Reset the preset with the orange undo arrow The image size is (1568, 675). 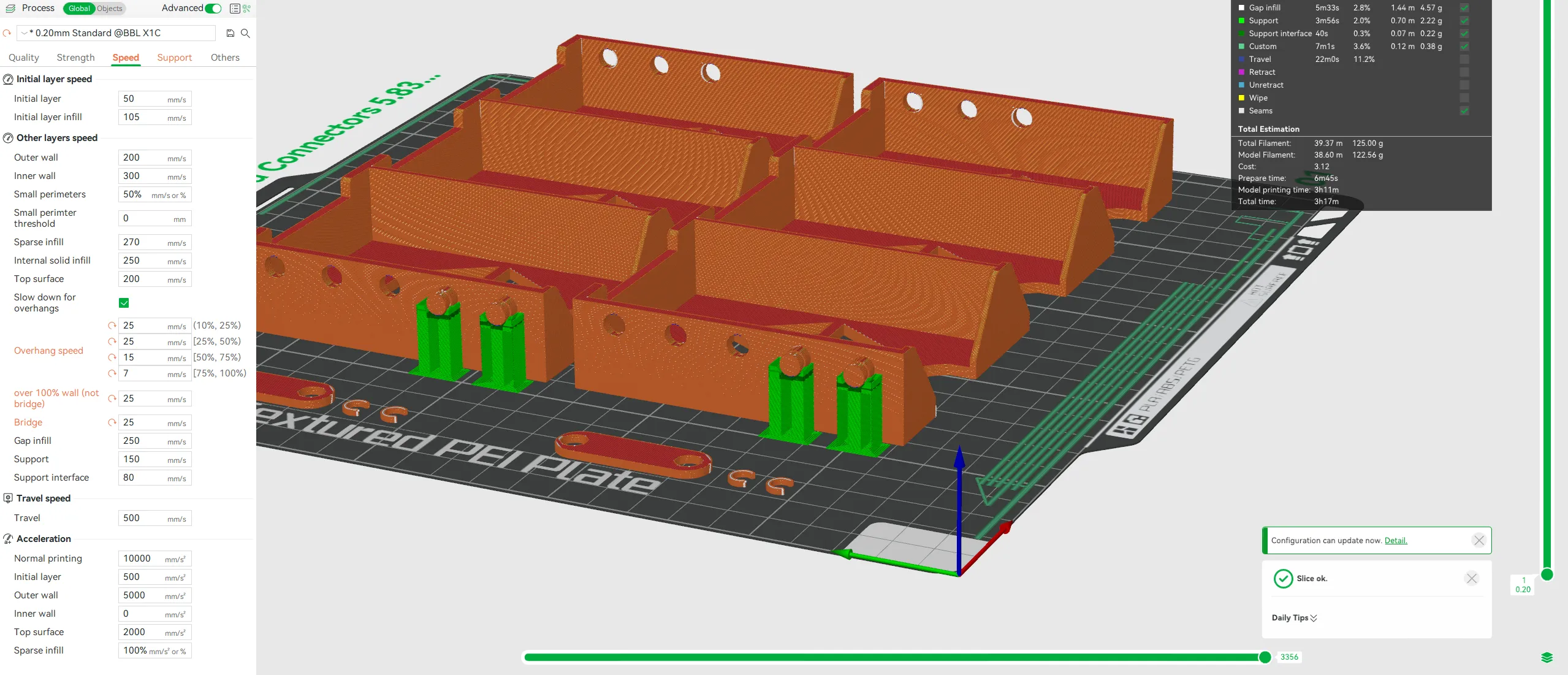point(7,33)
